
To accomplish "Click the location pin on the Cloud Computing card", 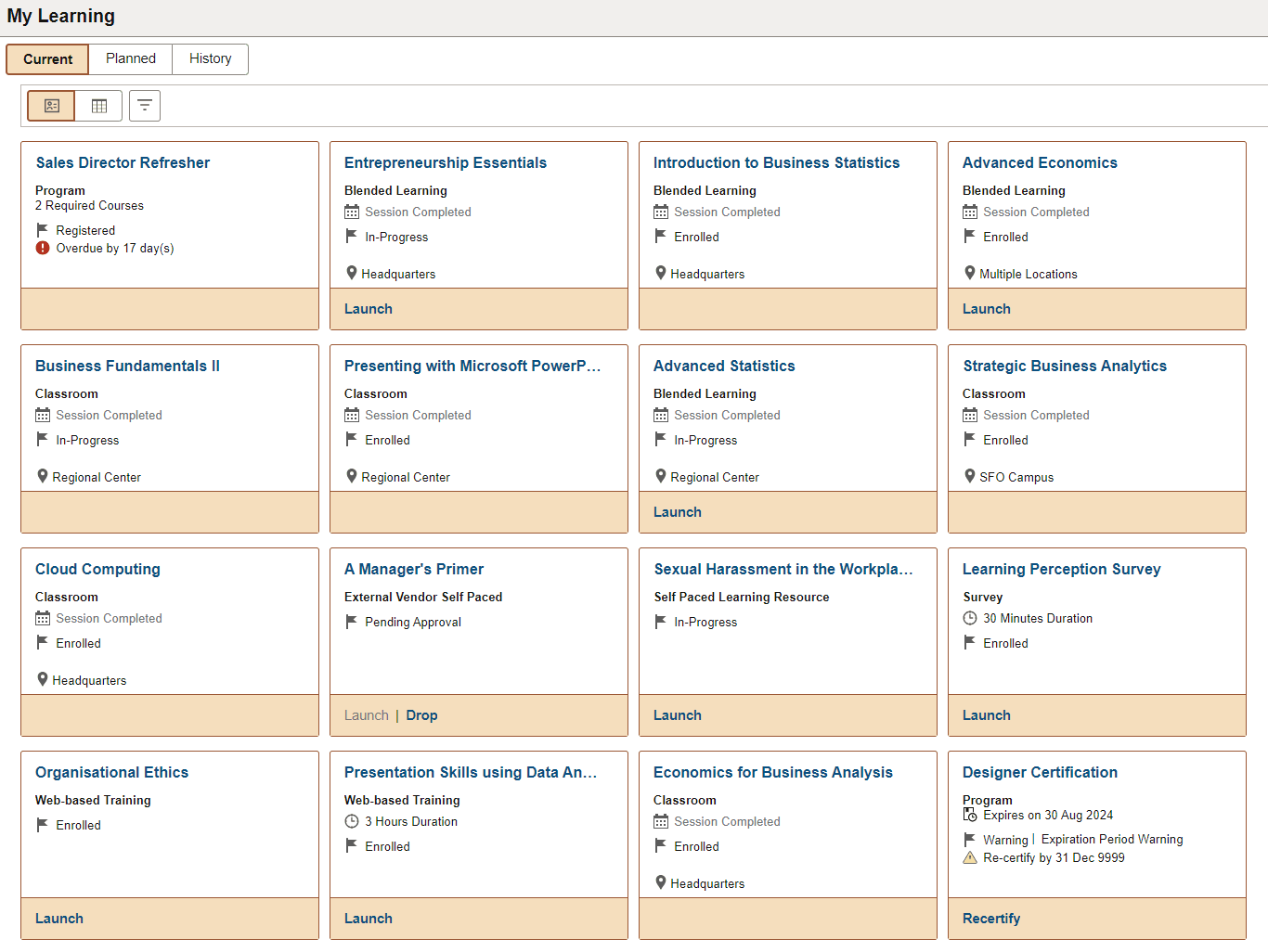I will (43, 679).
